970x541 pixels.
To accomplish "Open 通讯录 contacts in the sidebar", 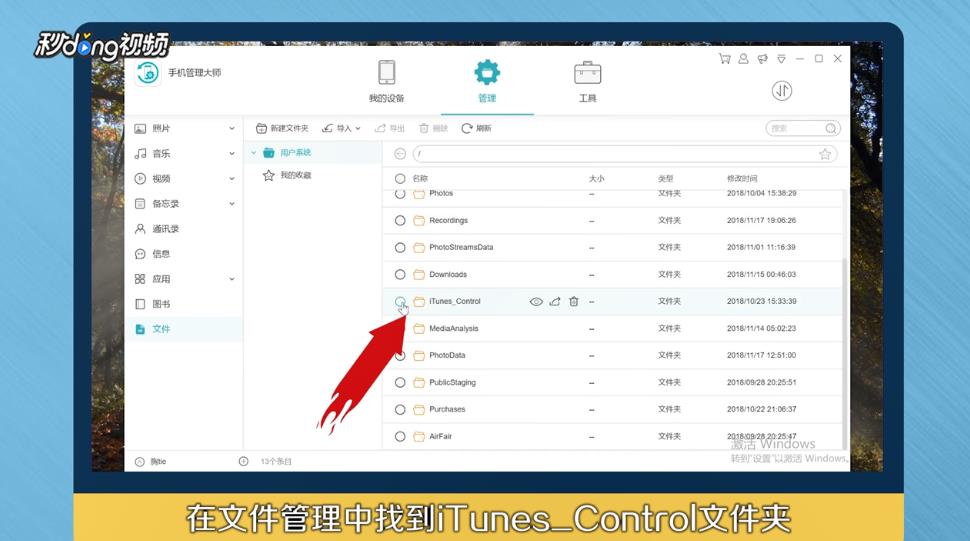I will (x=165, y=229).
